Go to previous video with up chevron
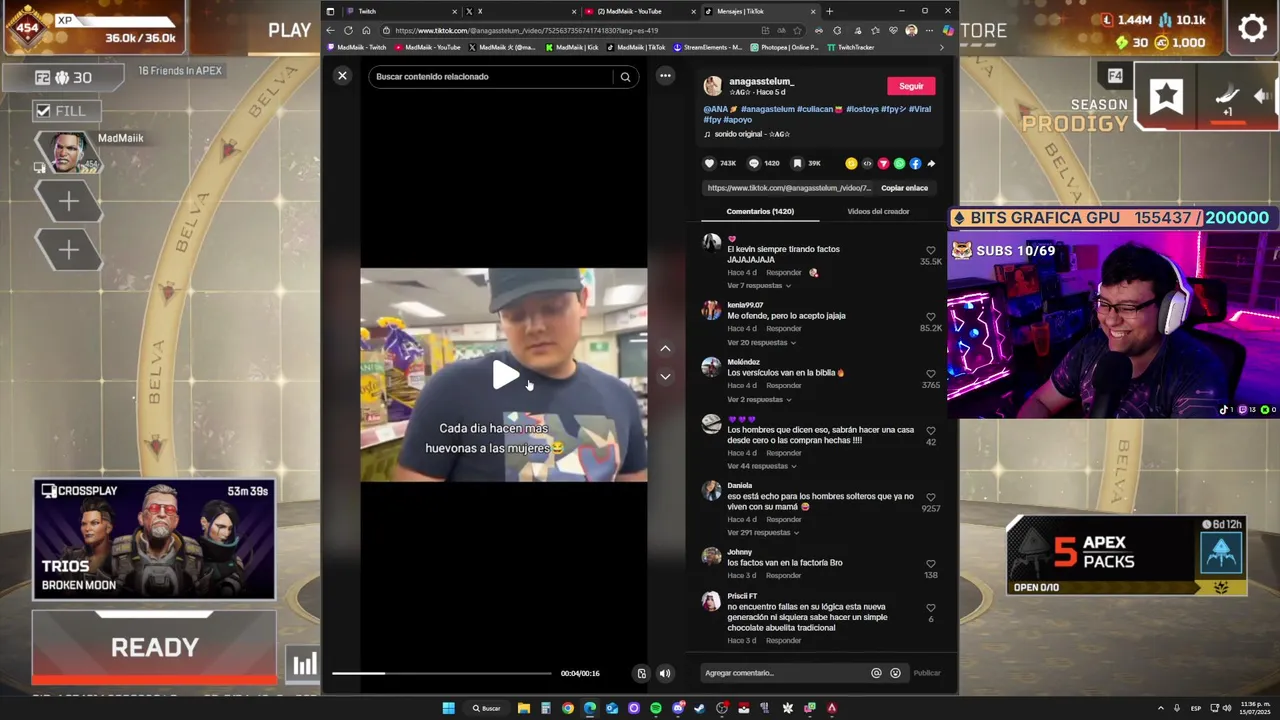1280x720 pixels. tap(665, 348)
